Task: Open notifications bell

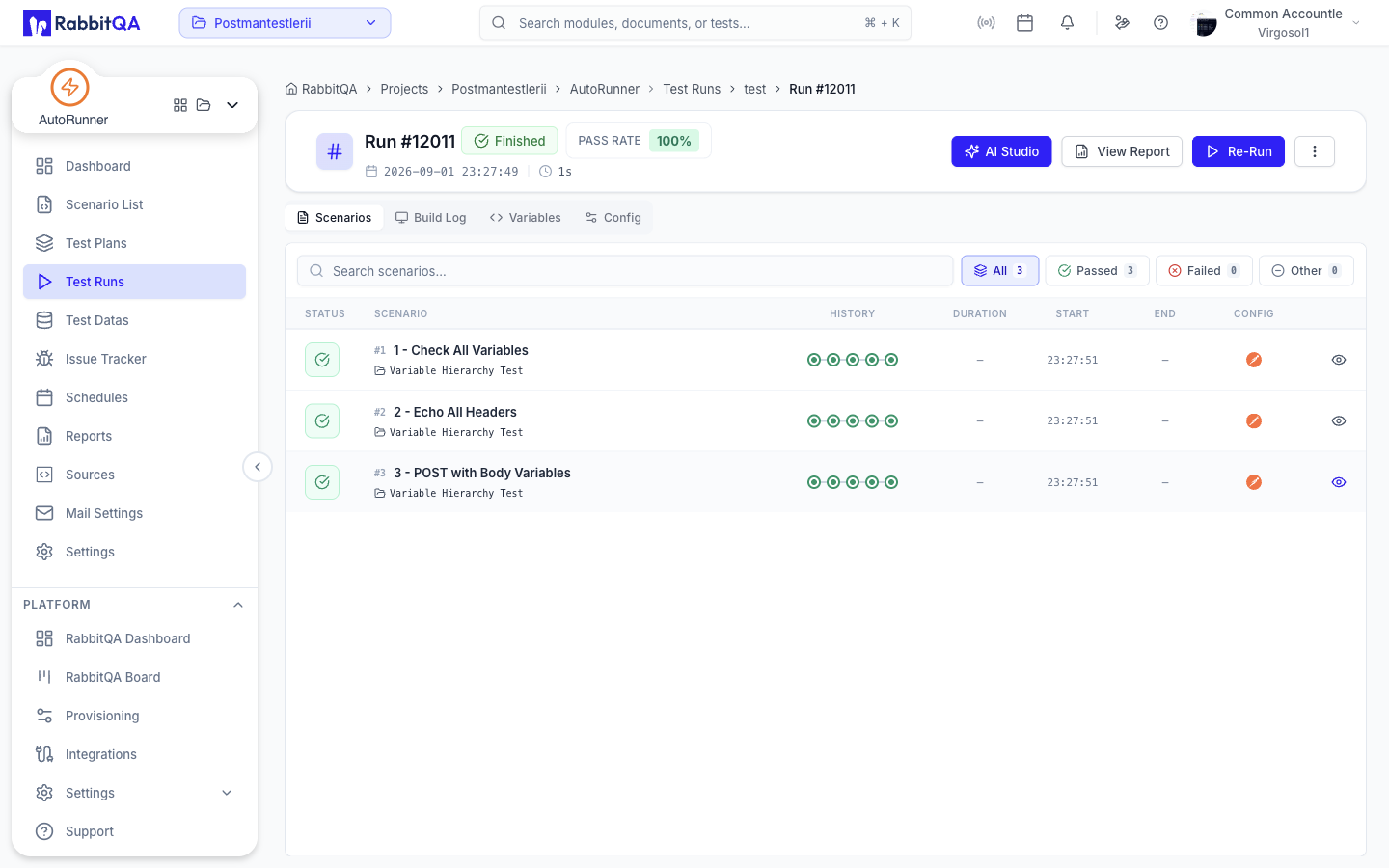Action: click(1067, 23)
